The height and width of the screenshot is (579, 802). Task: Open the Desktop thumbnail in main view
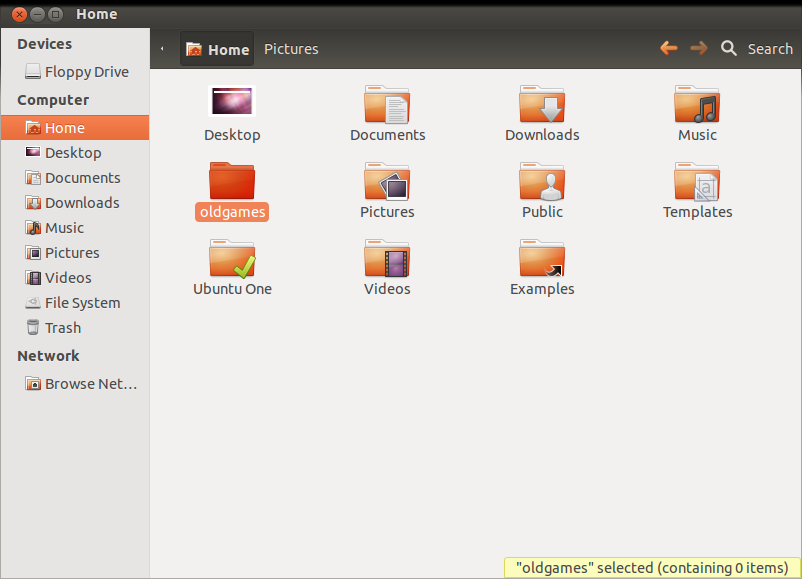pyautogui.click(x=232, y=102)
